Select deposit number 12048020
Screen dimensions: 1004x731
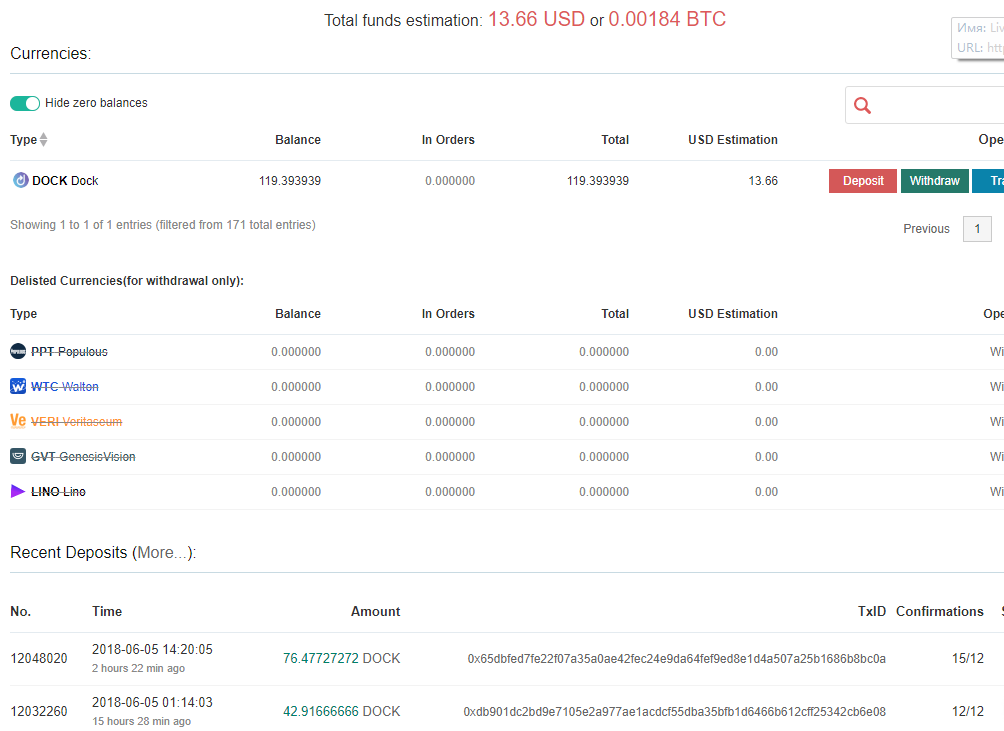point(39,659)
